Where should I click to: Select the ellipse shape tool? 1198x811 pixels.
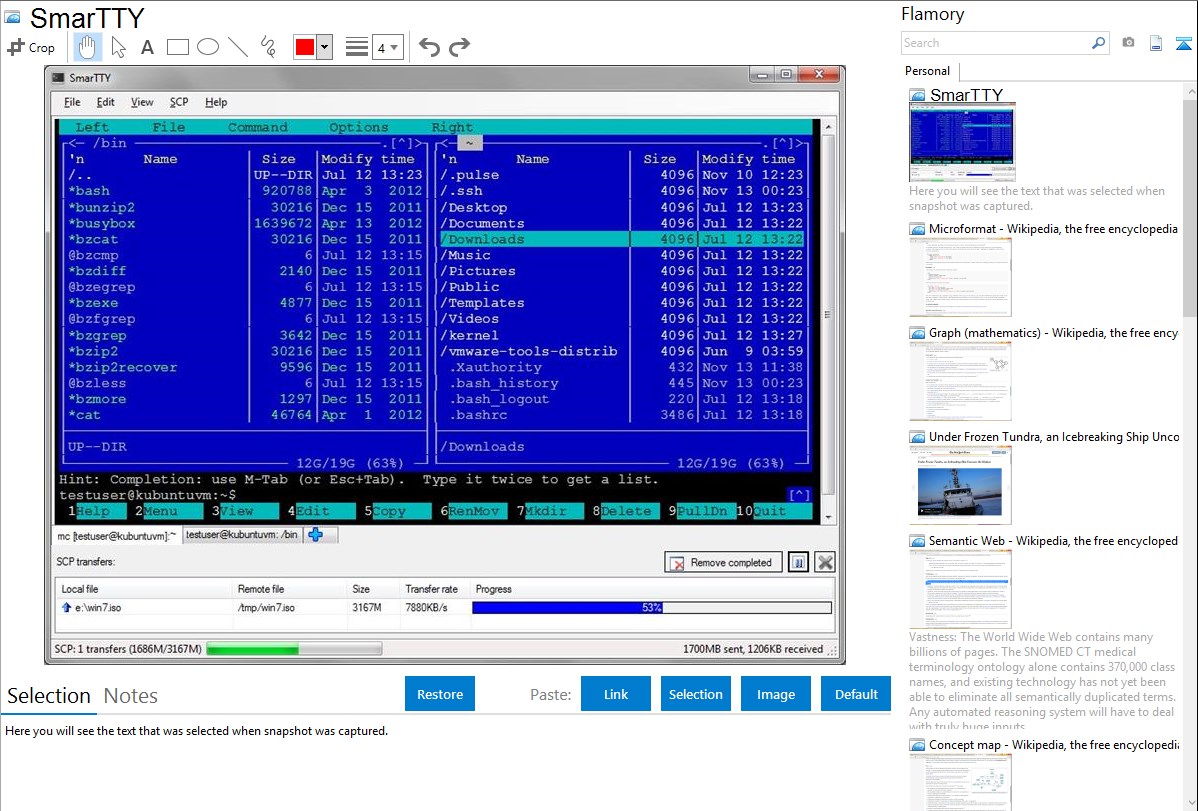click(208, 47)
